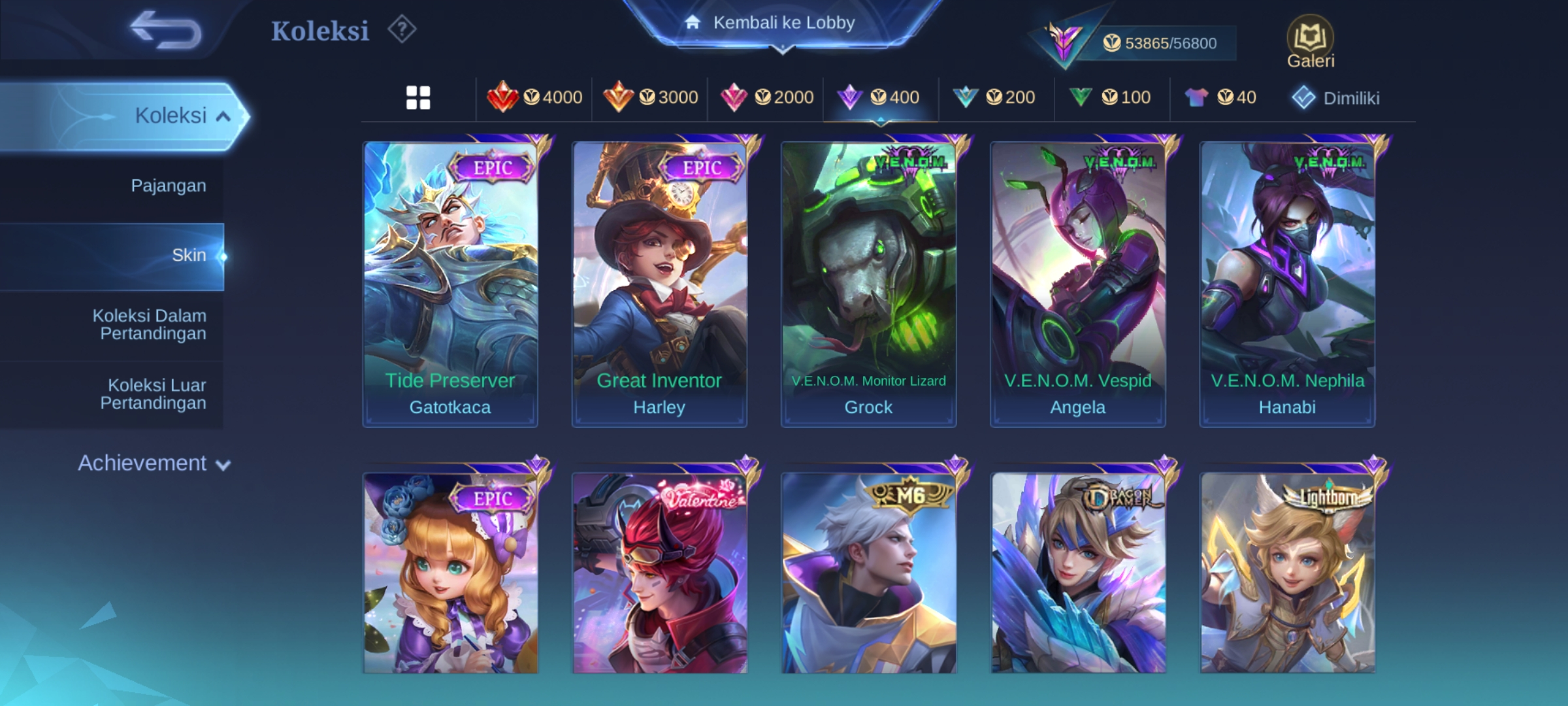
Task: Open Tide Preserver Gatotkaca skin card
Action: pos(450,284)
